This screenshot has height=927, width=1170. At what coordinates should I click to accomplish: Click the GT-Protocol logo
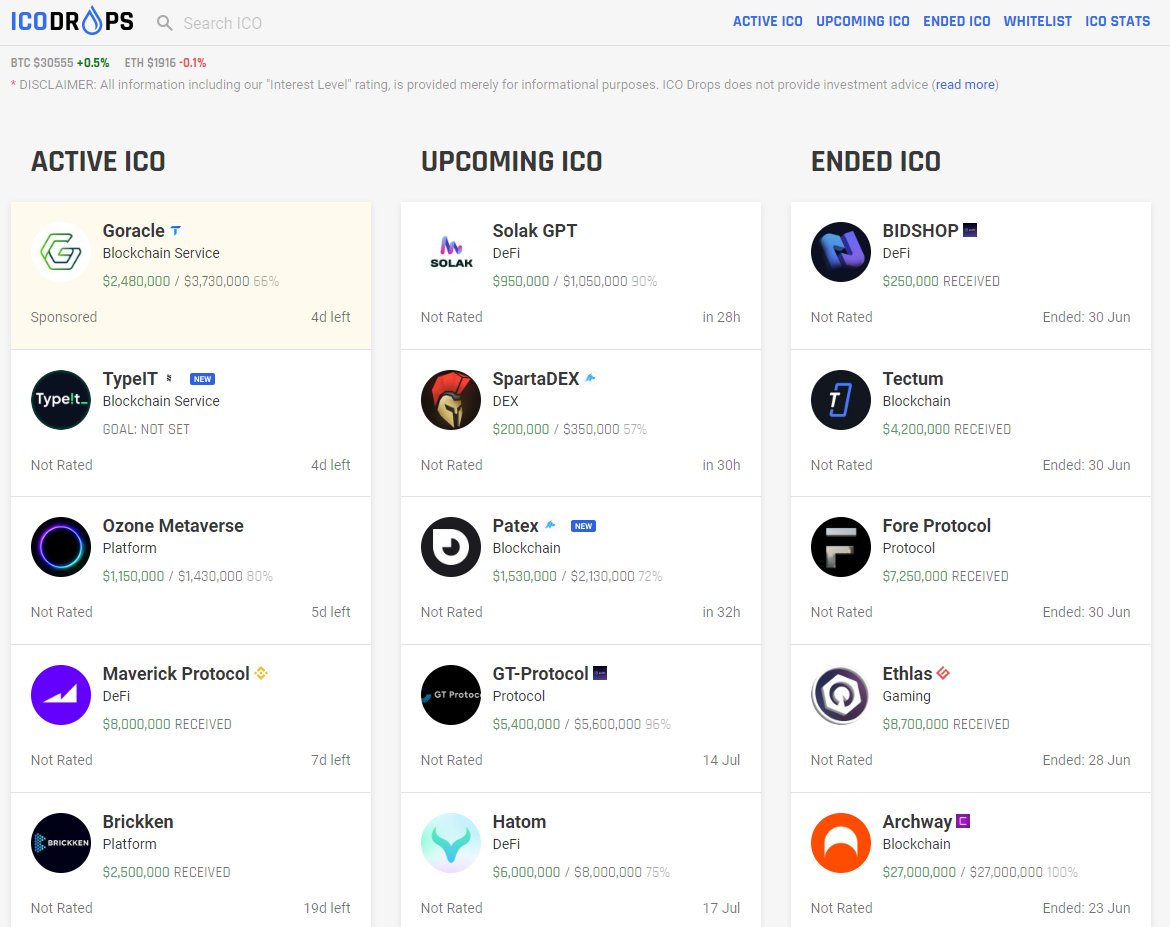[451, 694]
